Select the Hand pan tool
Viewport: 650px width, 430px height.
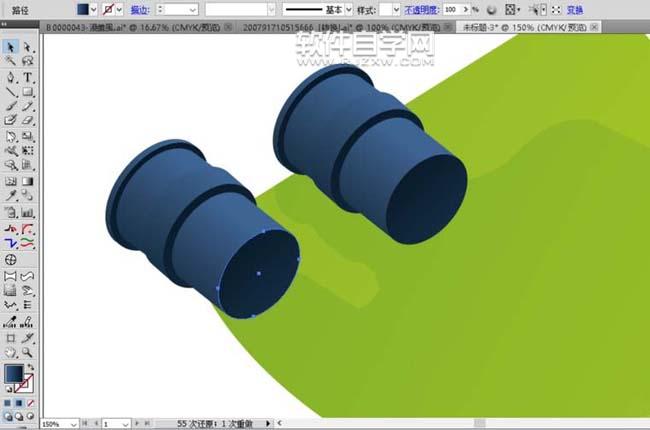[11, 352]
